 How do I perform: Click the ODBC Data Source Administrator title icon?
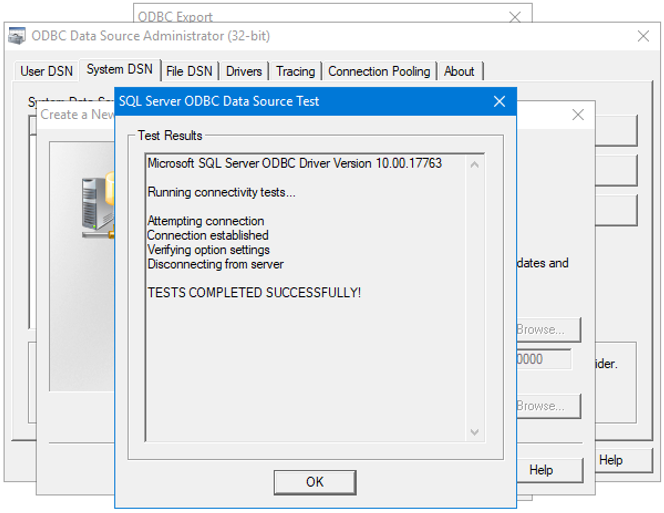tap(17, 36)
